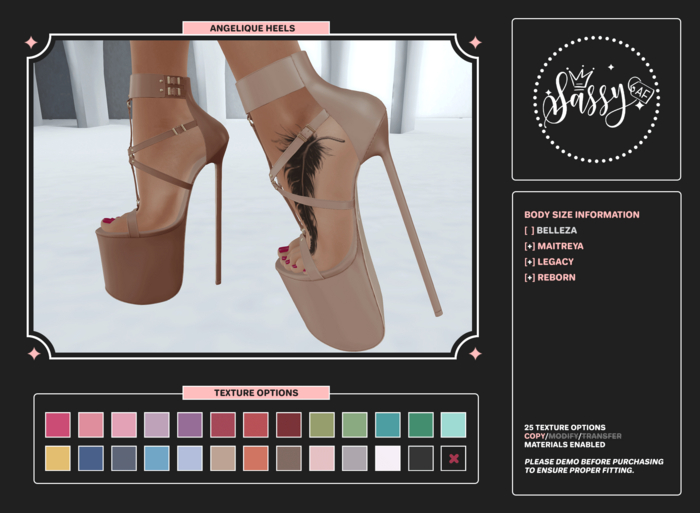
Task: Click the Materials Enabled text
Action: pyautogui.click(x=565, y=445)
